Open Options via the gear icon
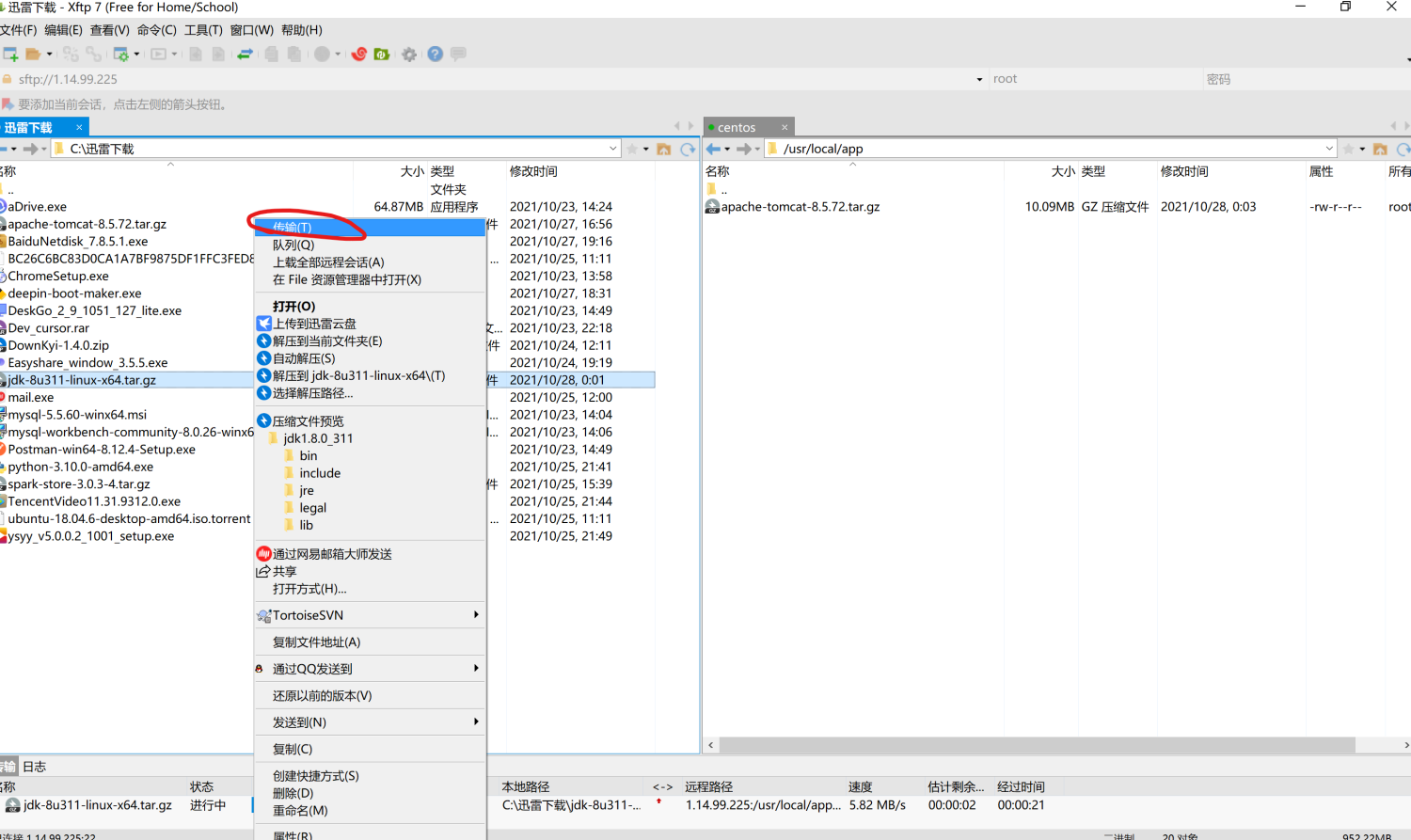The image size is (1411, 840). point(409,55)
